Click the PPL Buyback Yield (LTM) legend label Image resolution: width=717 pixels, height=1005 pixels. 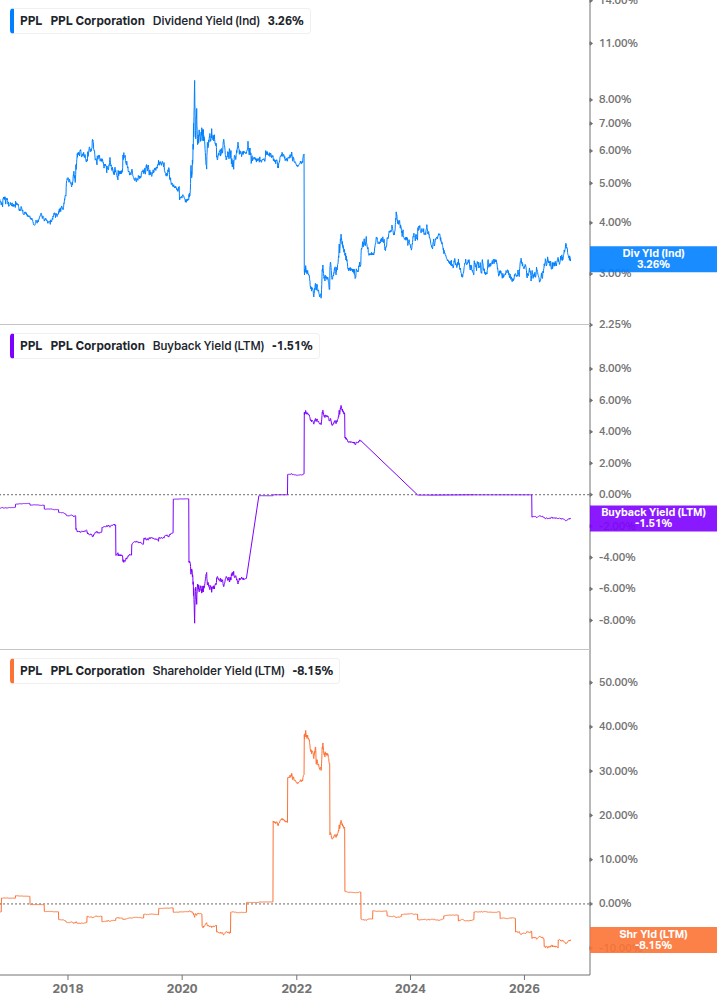pos(165,346)
